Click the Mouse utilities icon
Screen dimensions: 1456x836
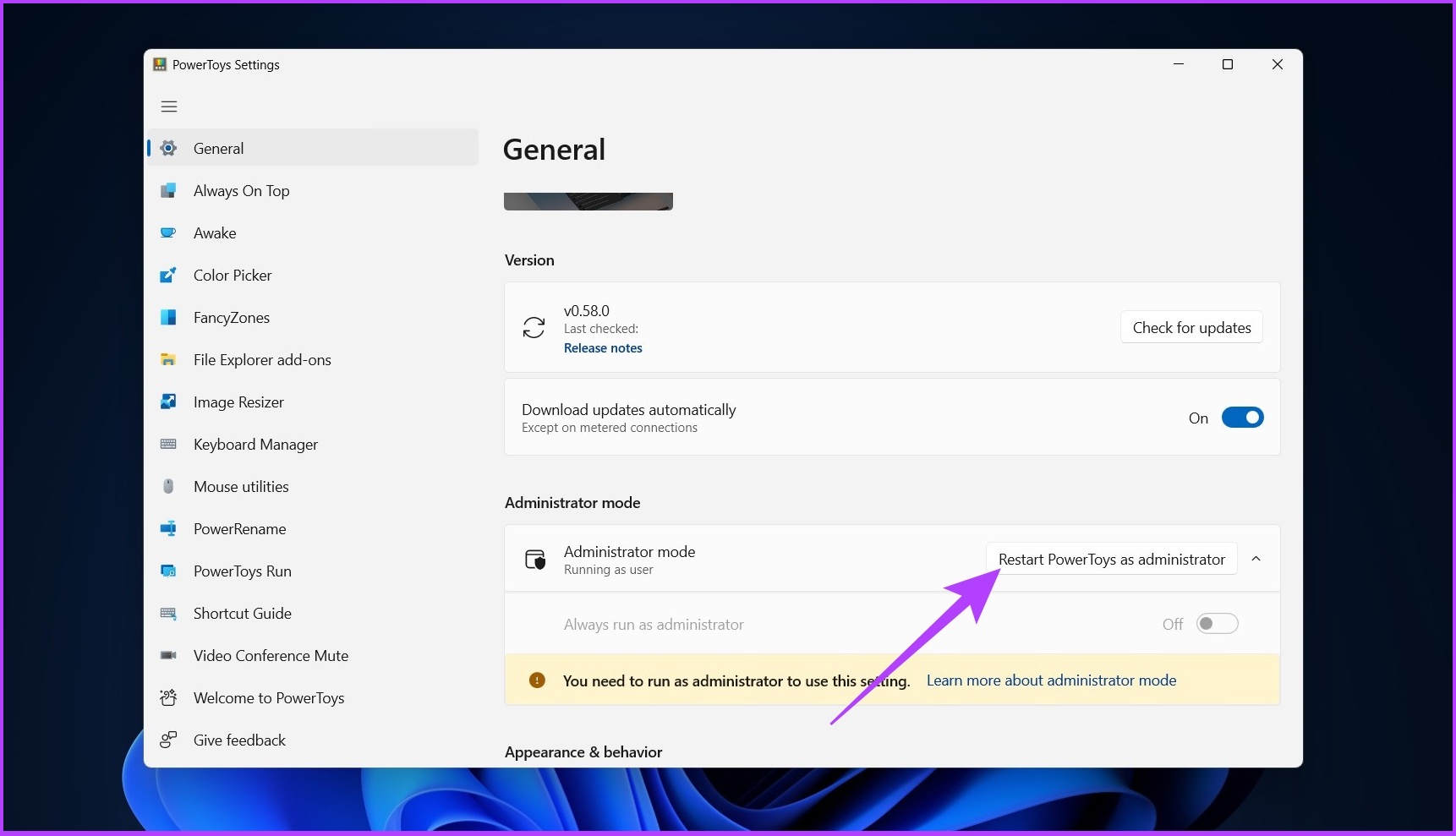coord(168,486)
